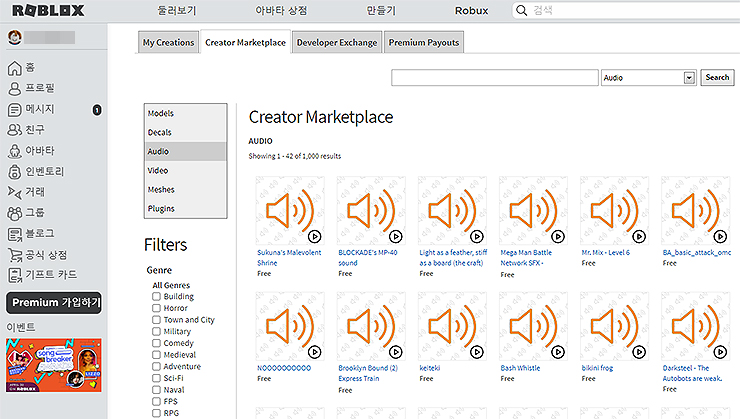Screen dimensions: 740x419
Task: Open the song breaker event banner
Action: pyautogui.click(x=54, y=365)
